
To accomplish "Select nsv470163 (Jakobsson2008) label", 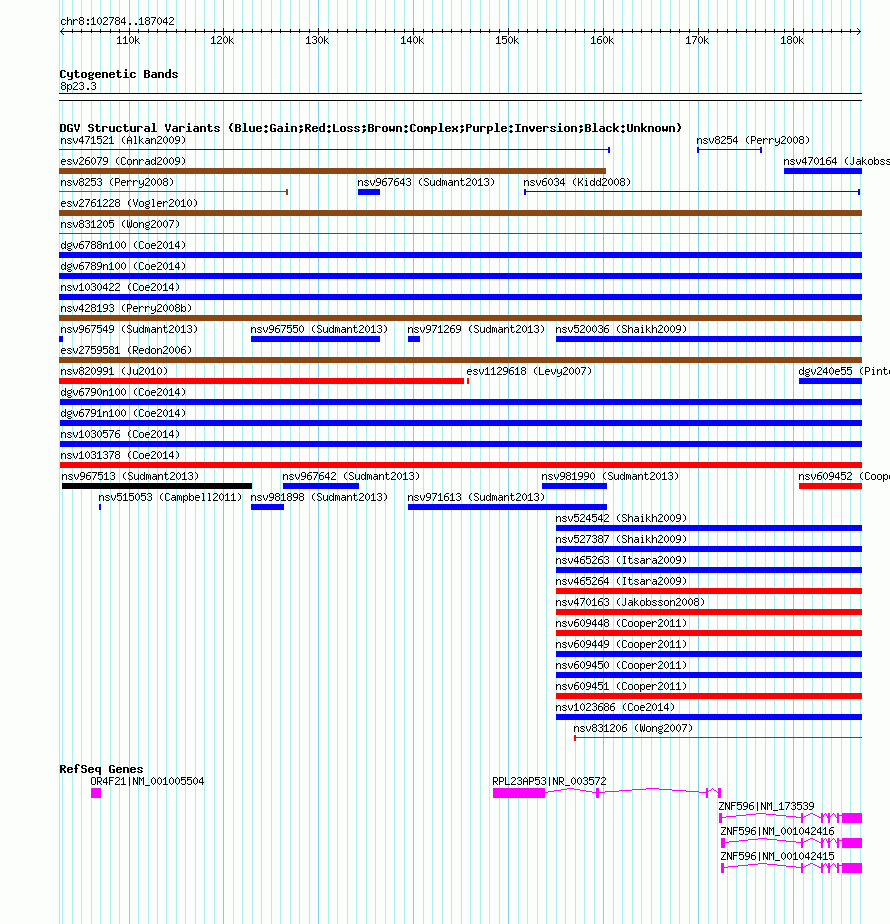I will tap(630, 602).
